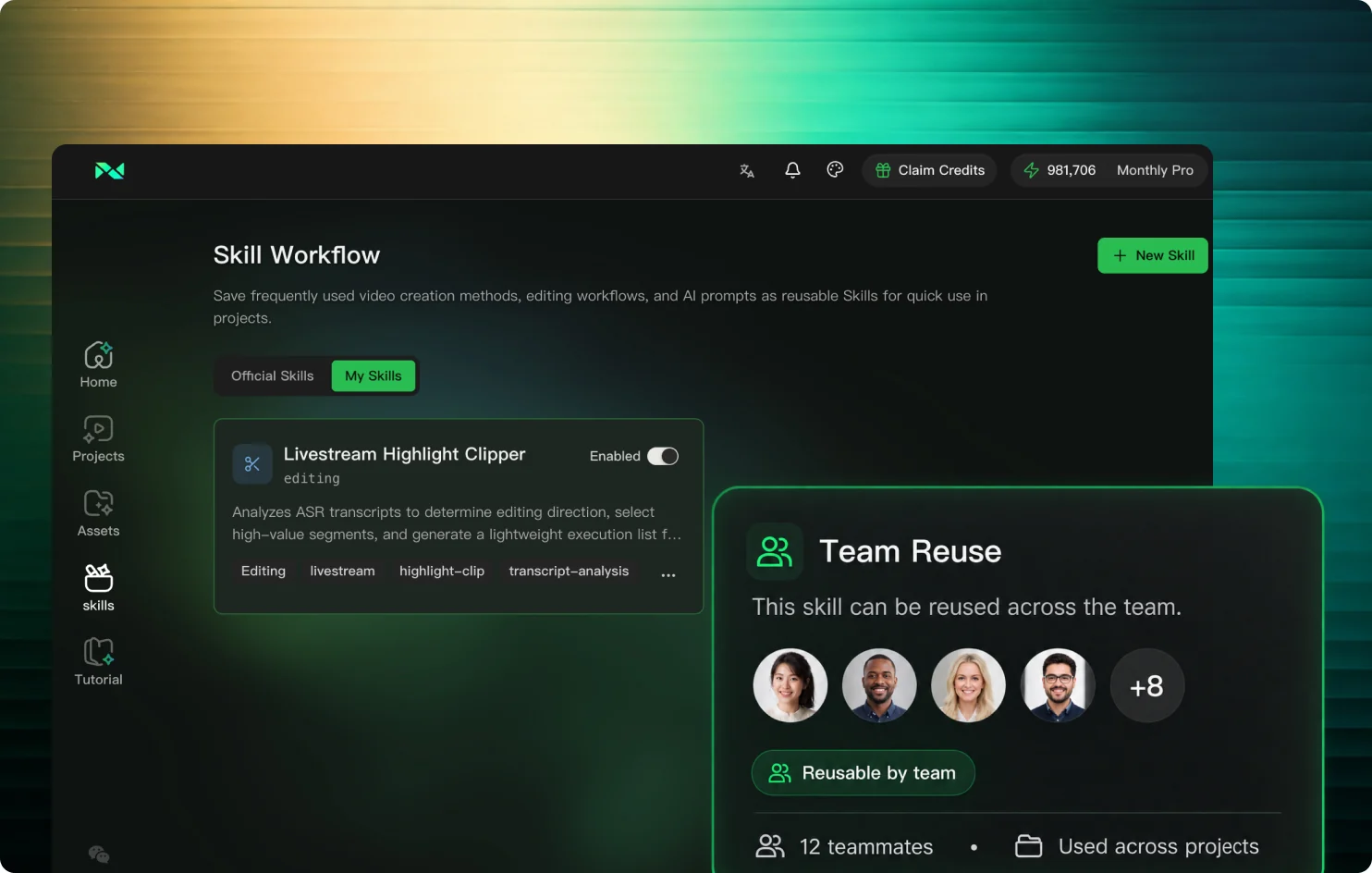
Task: Click the Claim Credits button
Action: [x=930, y=170]
